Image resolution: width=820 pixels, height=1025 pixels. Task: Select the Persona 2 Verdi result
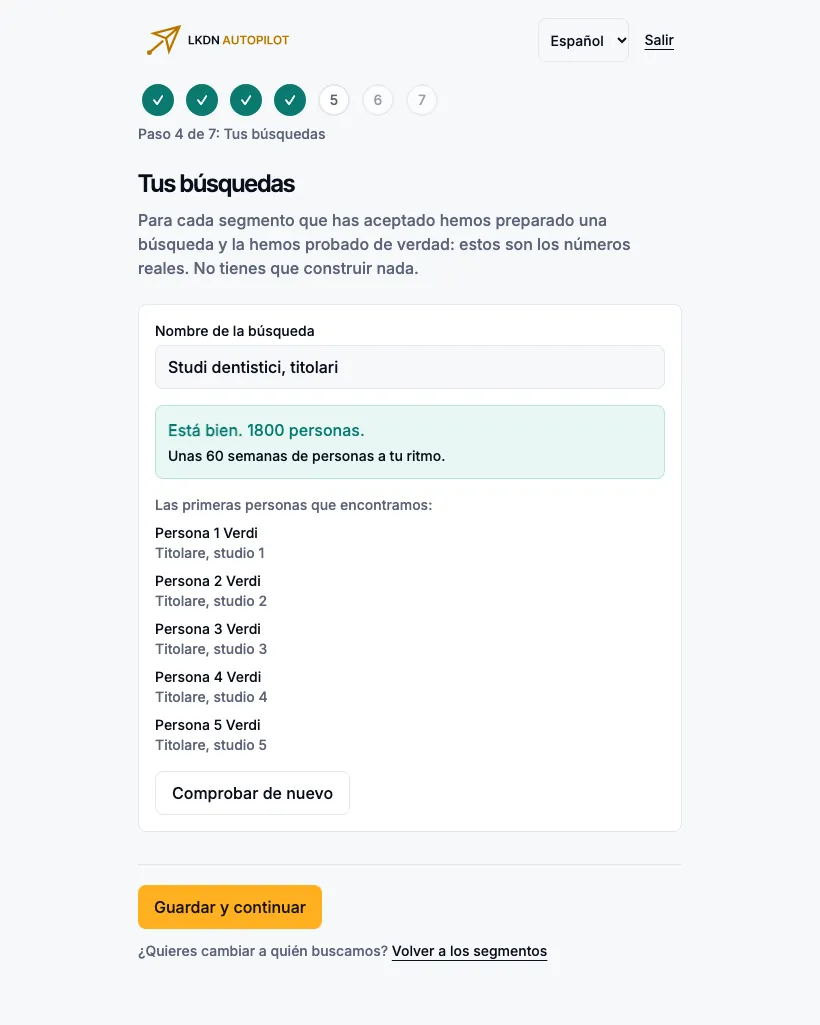pyautogui.click(x=211, y=591)
